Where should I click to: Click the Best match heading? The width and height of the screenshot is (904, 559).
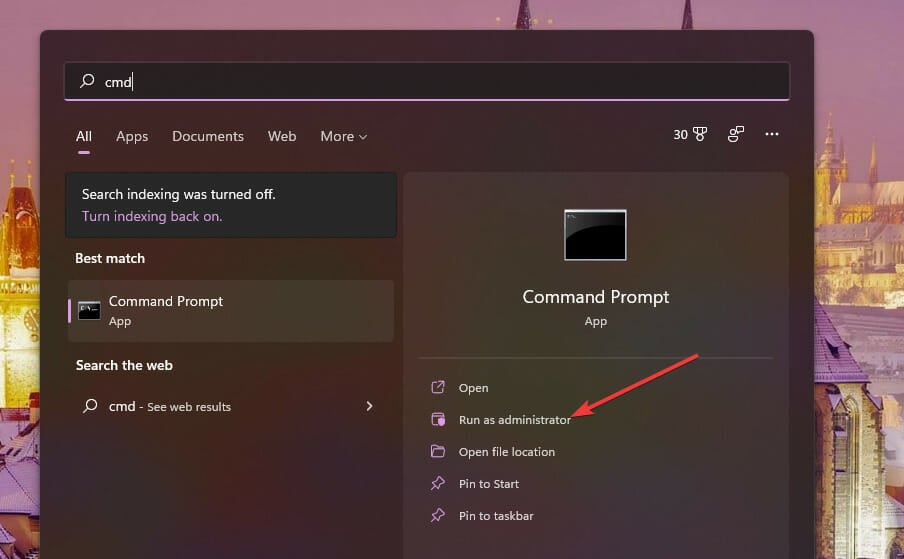[110, 258]
